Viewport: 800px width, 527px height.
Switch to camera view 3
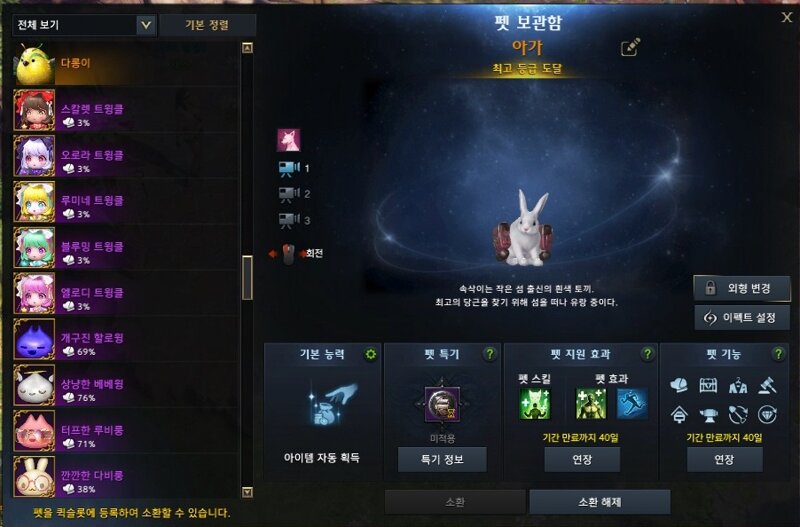(x=294, y=220)
